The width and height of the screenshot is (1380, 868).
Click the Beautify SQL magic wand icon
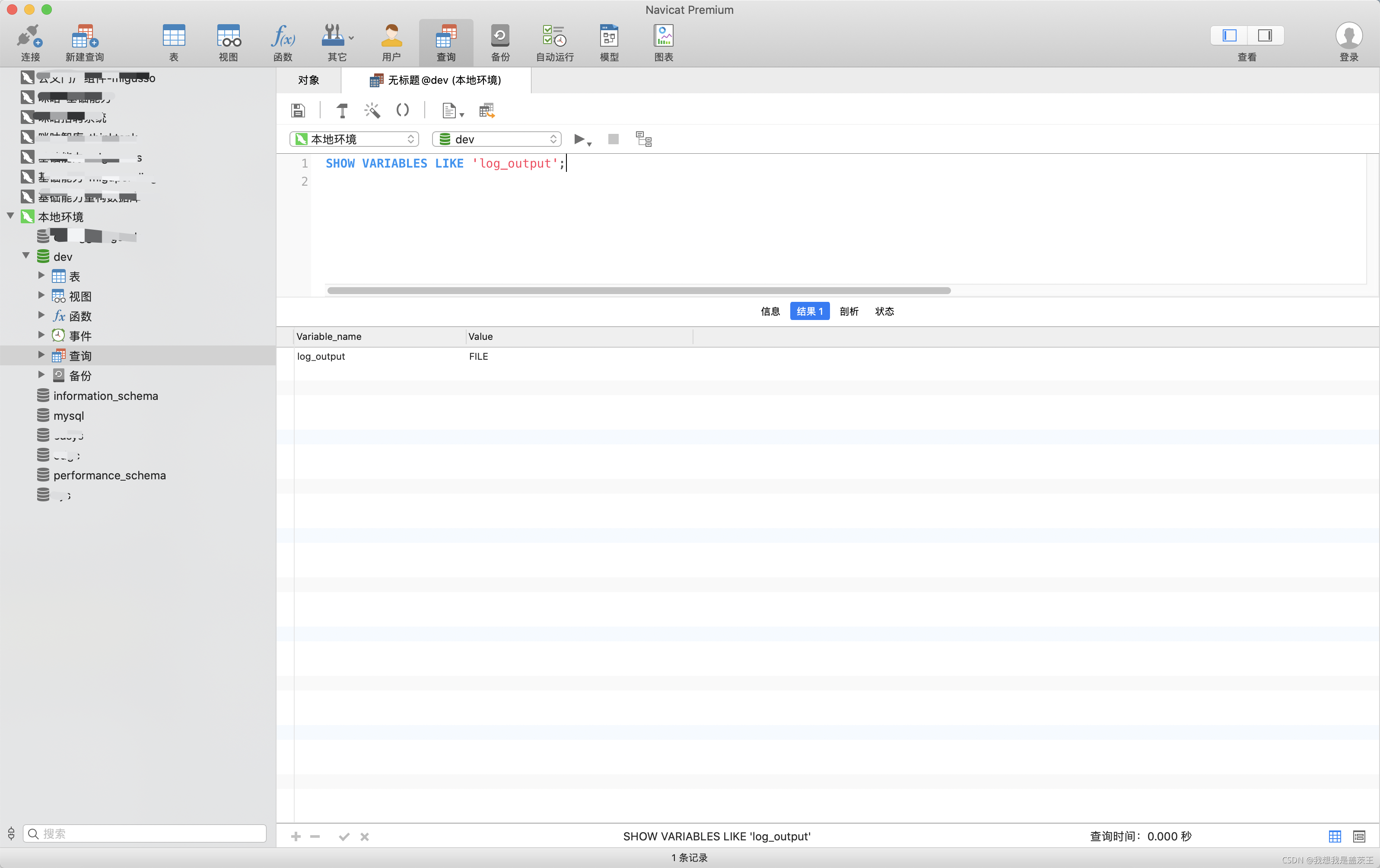372,111
